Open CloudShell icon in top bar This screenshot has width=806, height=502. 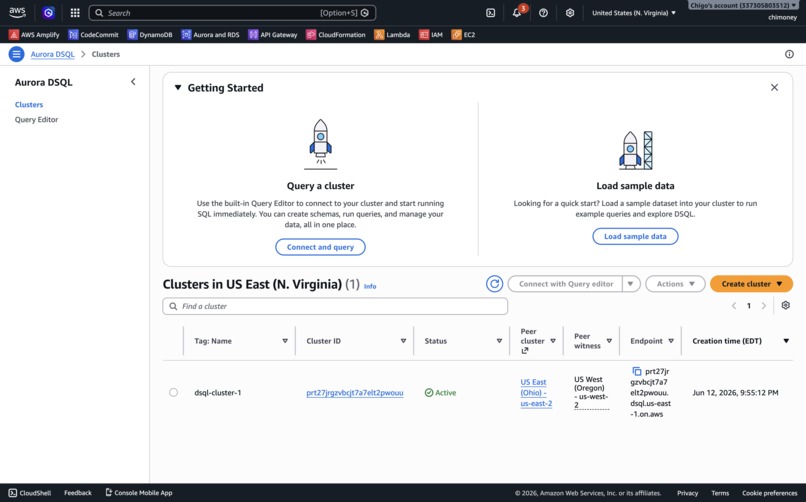point(490,13)
